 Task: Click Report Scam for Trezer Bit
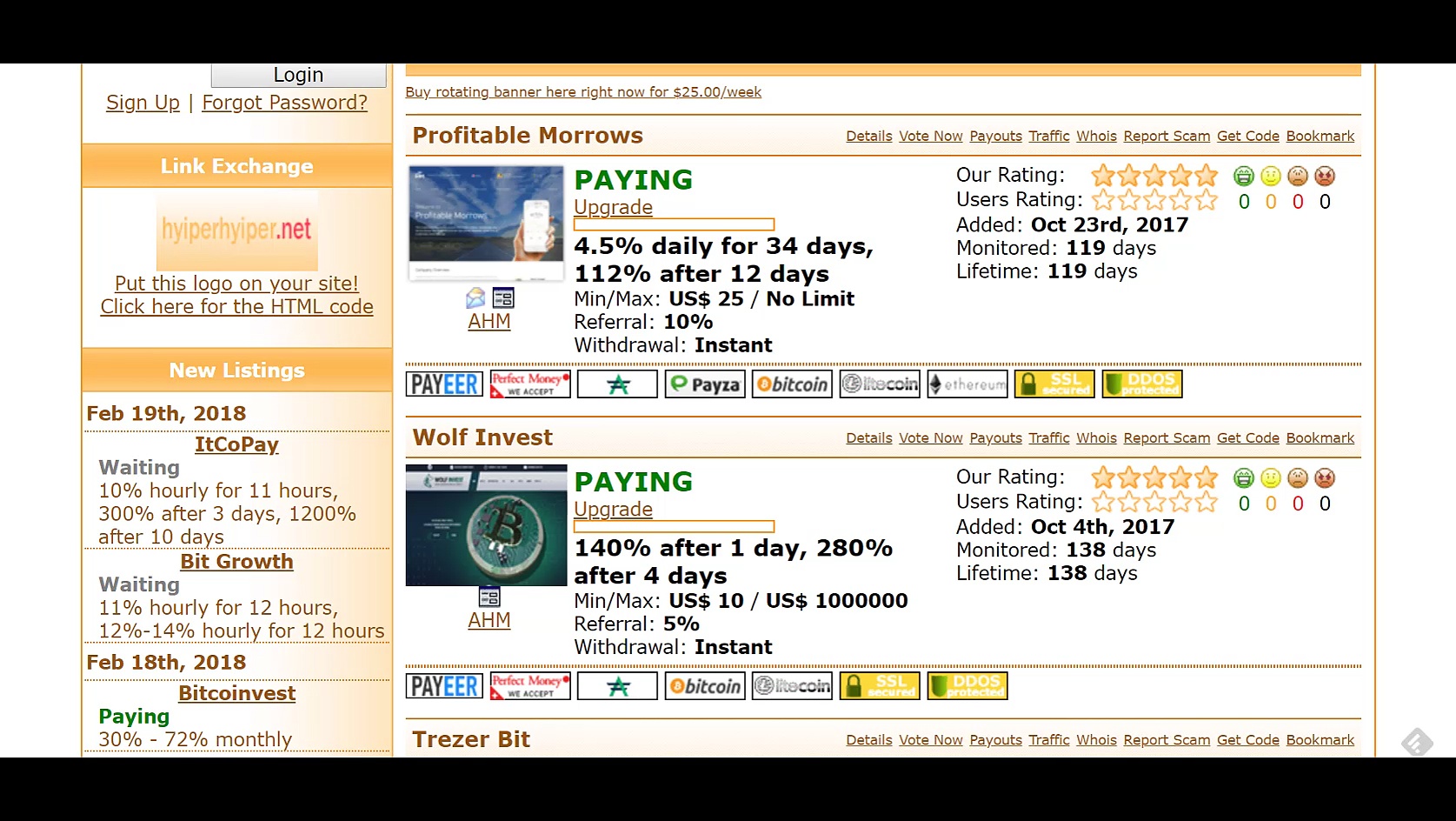[1166, 740]
